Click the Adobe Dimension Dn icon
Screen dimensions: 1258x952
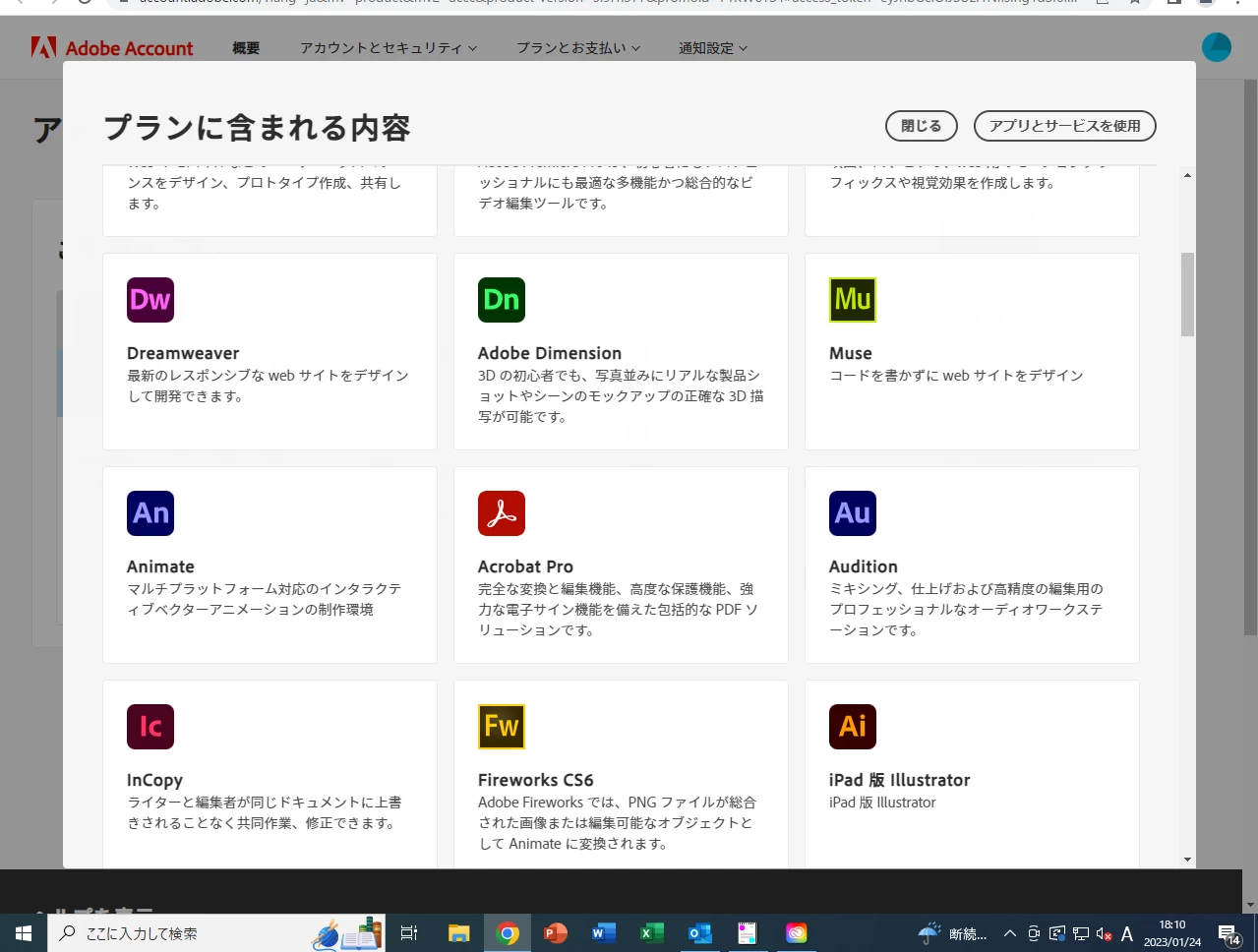click(x=502, y=300)
